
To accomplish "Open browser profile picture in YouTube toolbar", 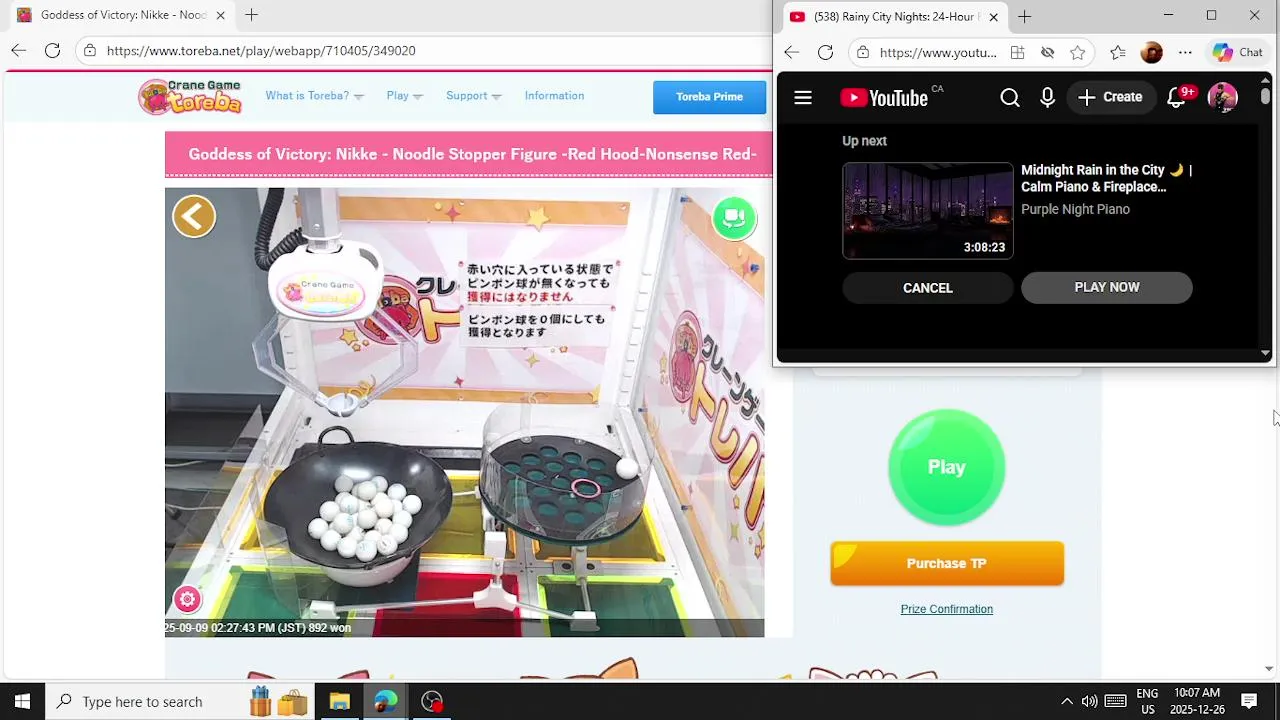I will click(x=1151, y=52).
